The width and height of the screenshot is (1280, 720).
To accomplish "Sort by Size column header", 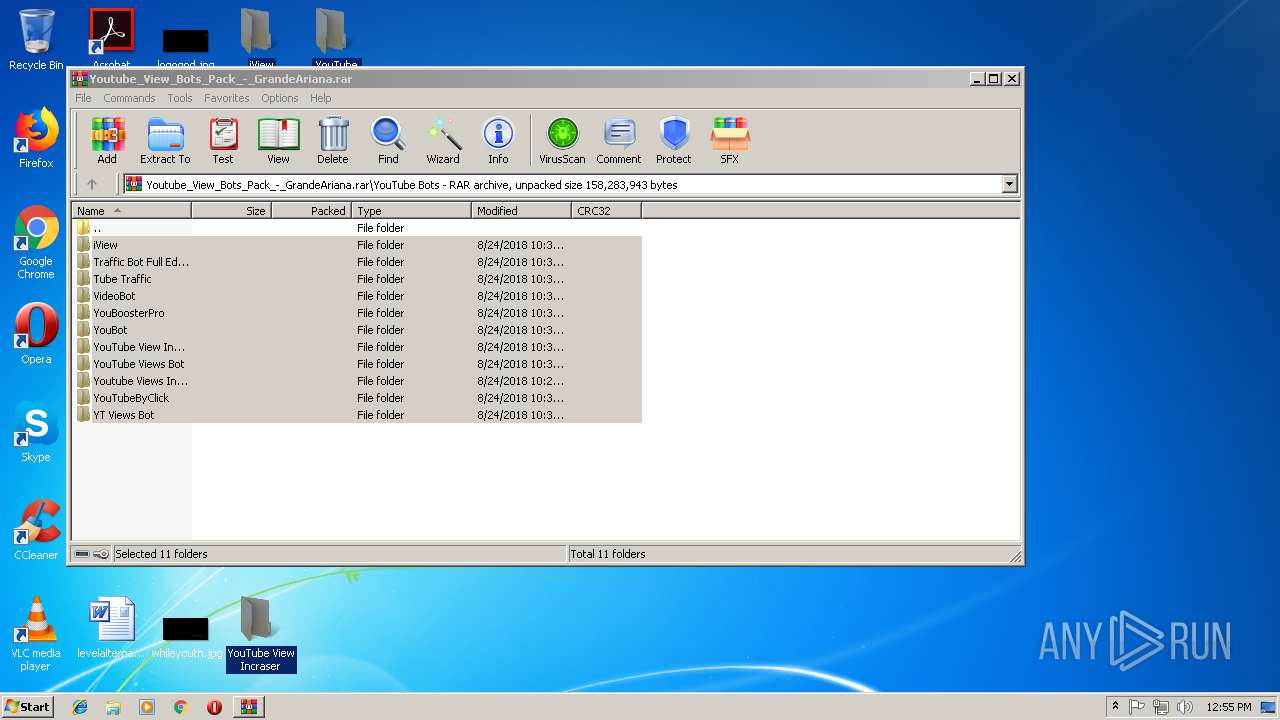I will click(x=231, y=211).
